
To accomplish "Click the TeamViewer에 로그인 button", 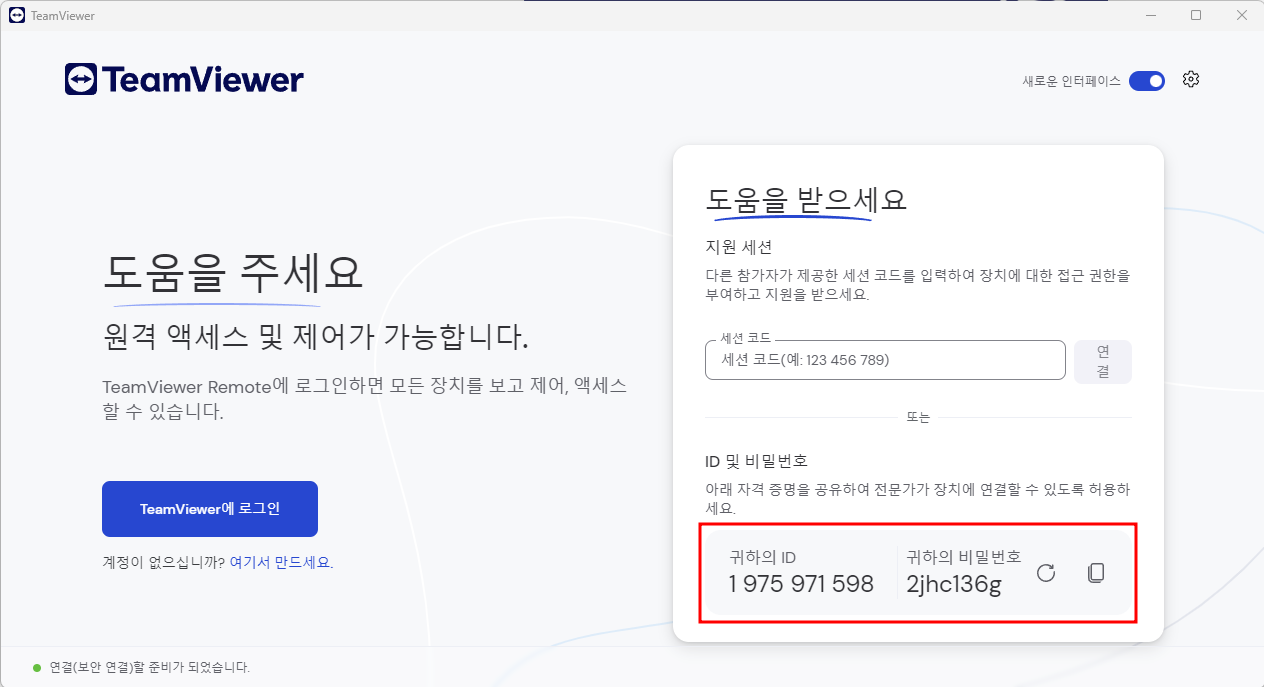I will 209,509.
